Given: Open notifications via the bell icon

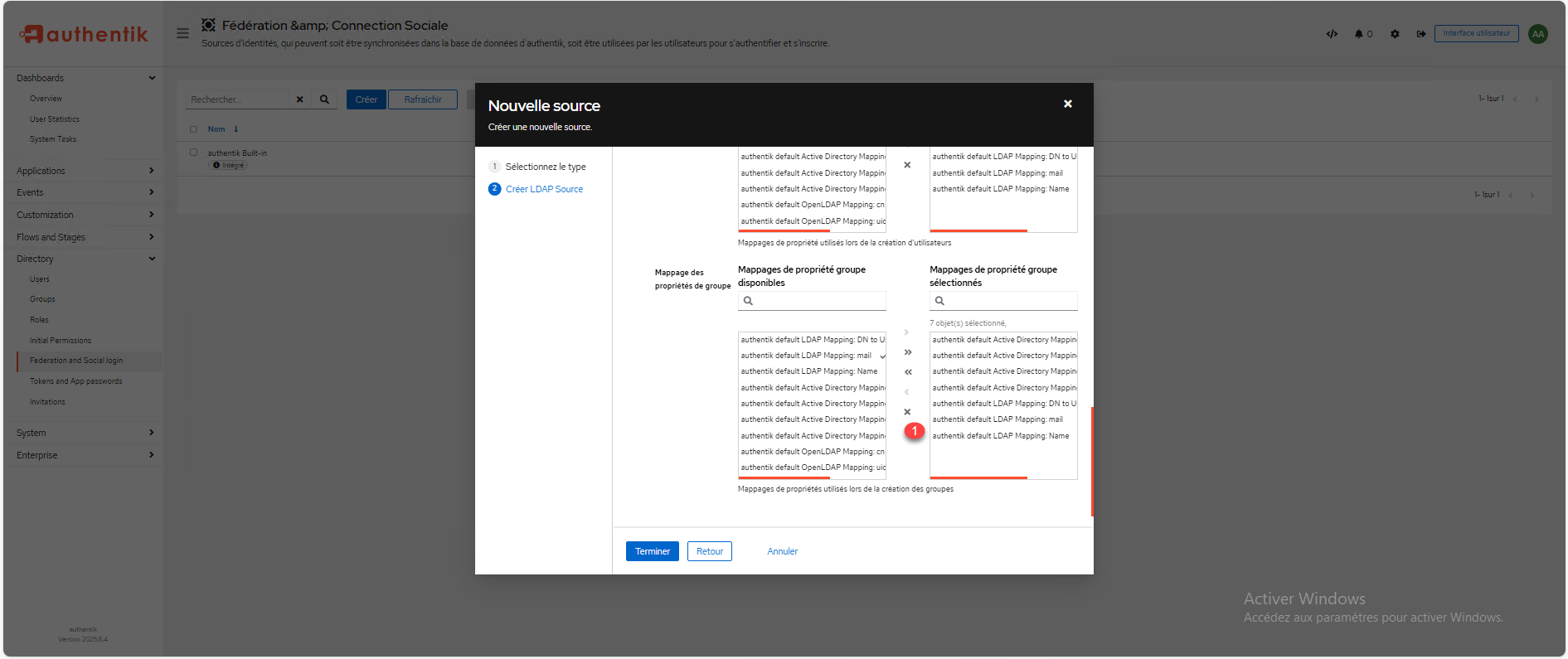Looking at the screenshot, I should 1359,34.
